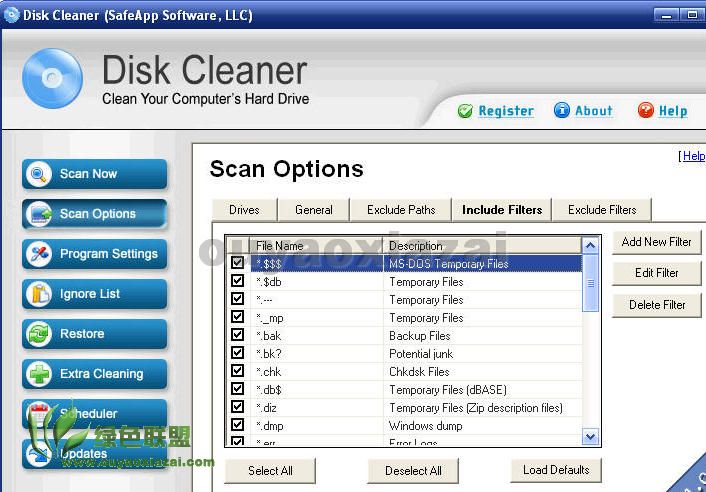This screenshot has height=492, width=706.
Task: Open the Restore section
Action: point(95,334)
